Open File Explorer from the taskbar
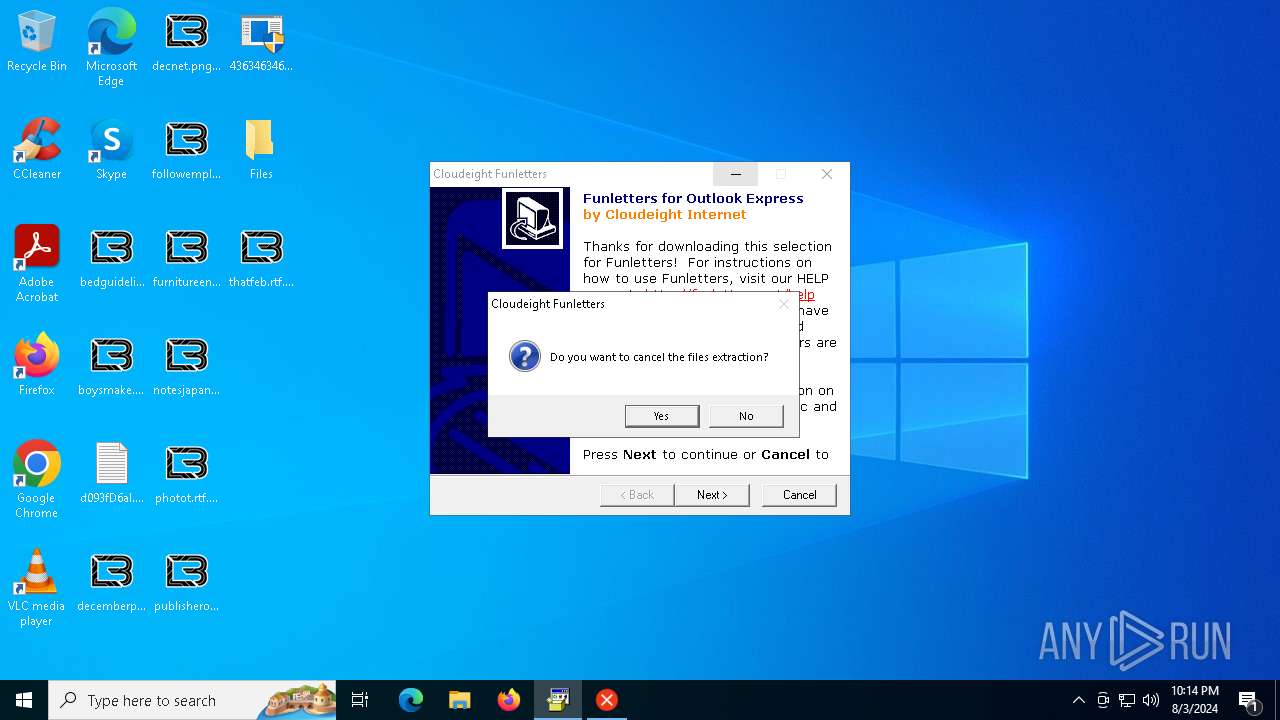Image resolution: width=1280 pixels, height=720 pixels. (460, 700)
